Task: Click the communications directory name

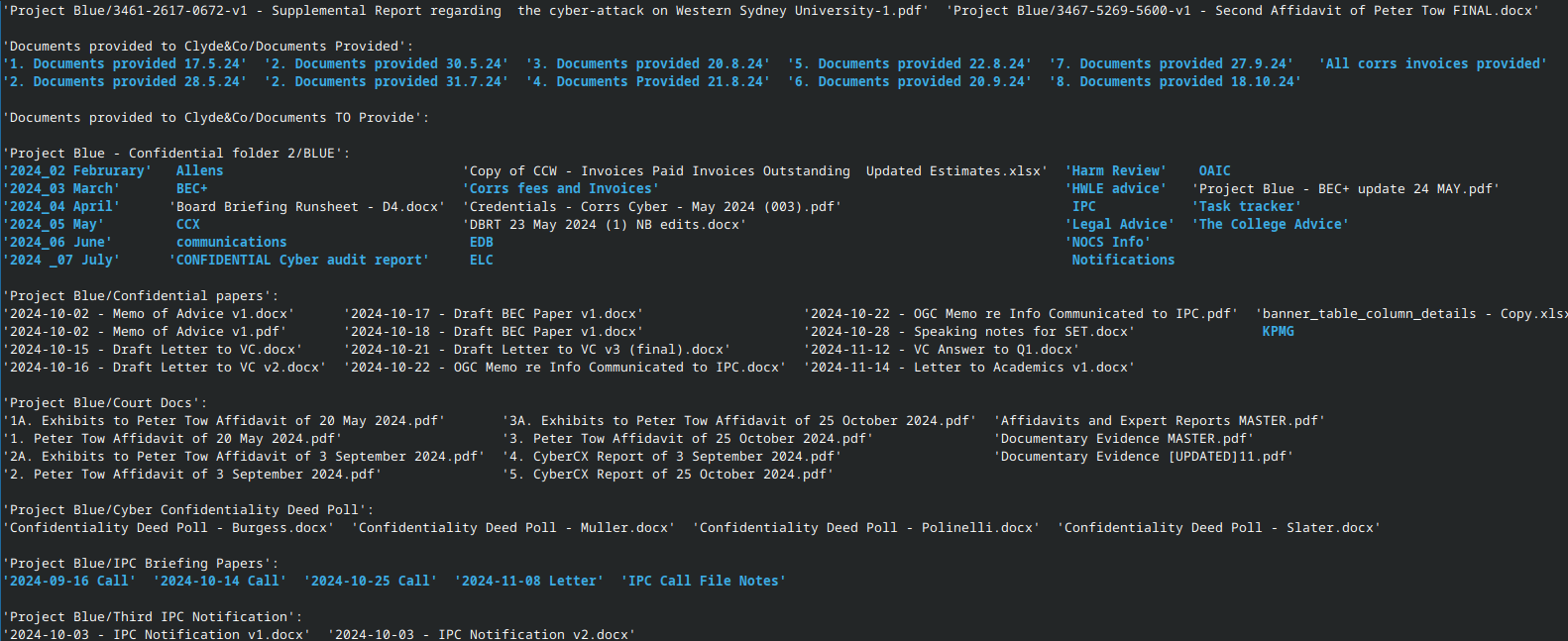Action: 232,242
